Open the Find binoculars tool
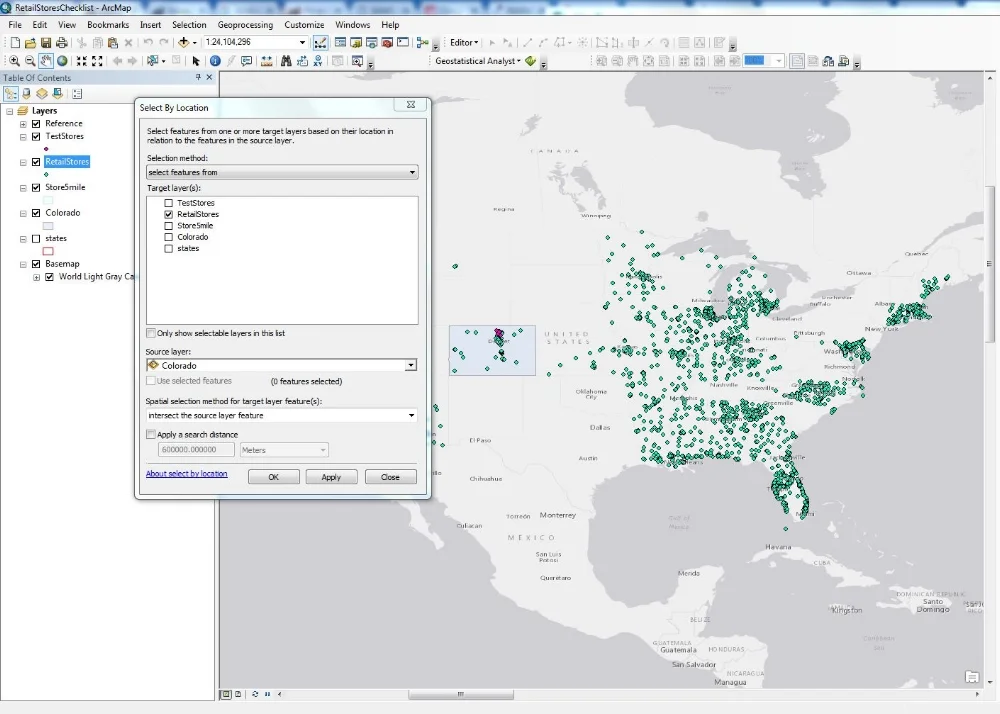The width and height of the screenshot is (1000, 714). pos(286,61)
